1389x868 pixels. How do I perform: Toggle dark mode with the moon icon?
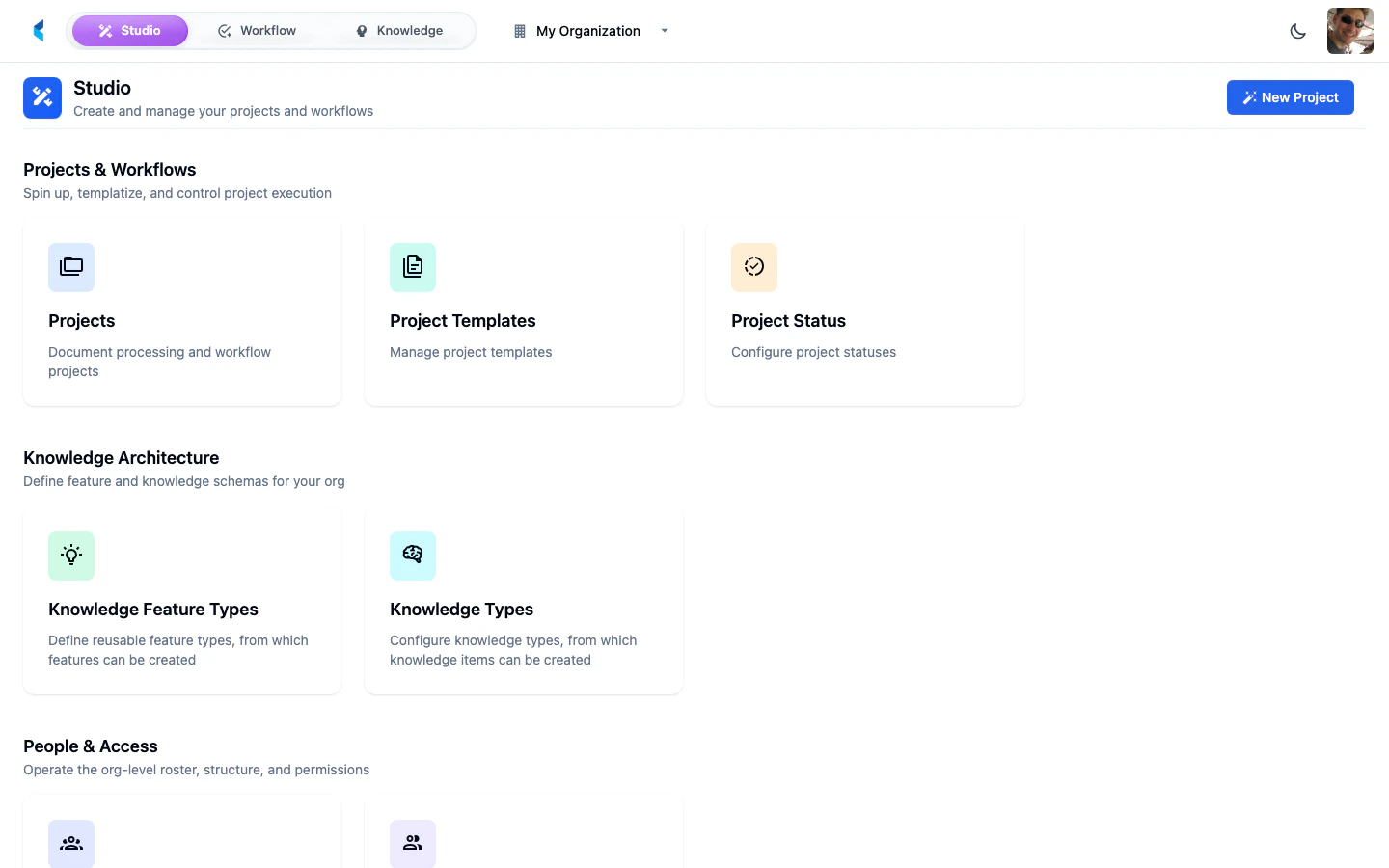1297,31
